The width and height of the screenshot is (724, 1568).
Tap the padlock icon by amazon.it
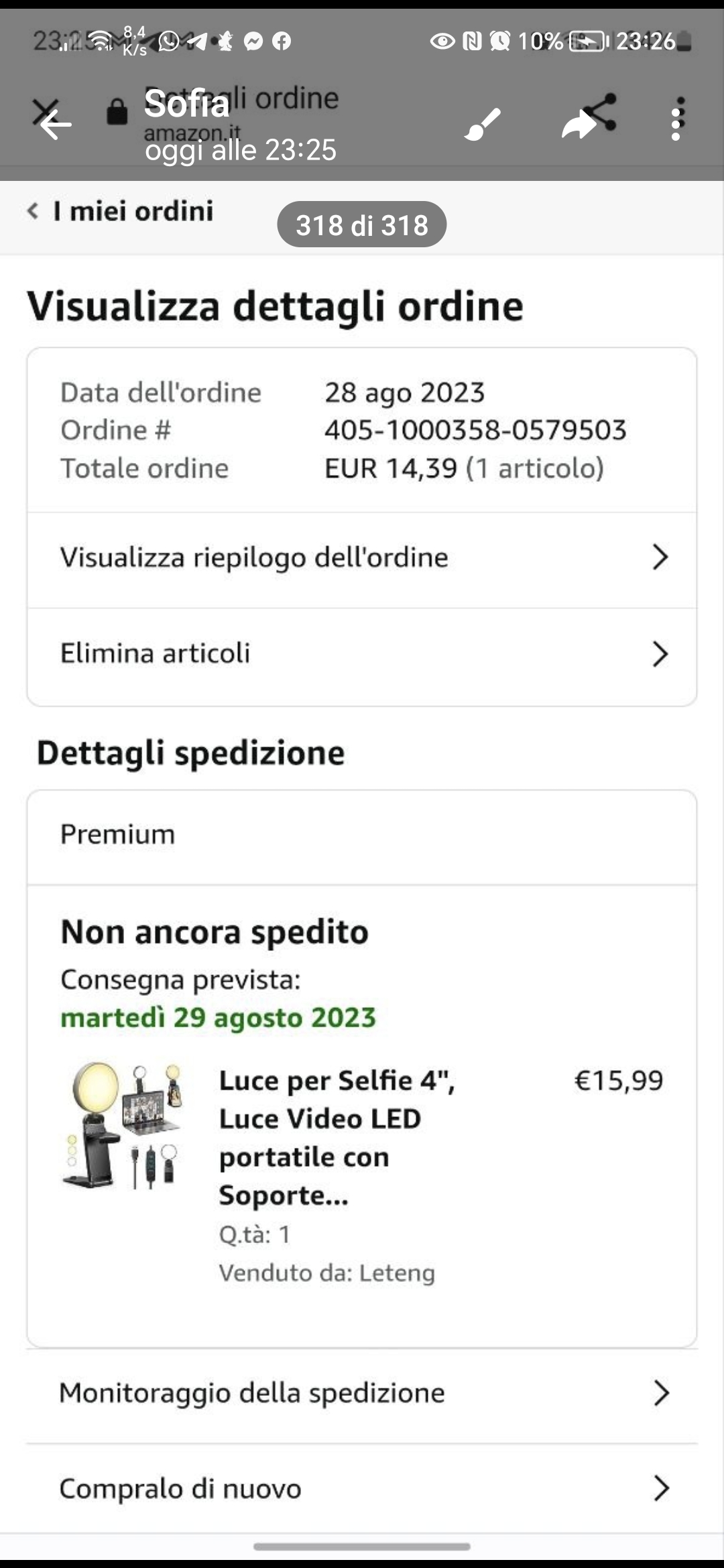click(x=117, y=111)
